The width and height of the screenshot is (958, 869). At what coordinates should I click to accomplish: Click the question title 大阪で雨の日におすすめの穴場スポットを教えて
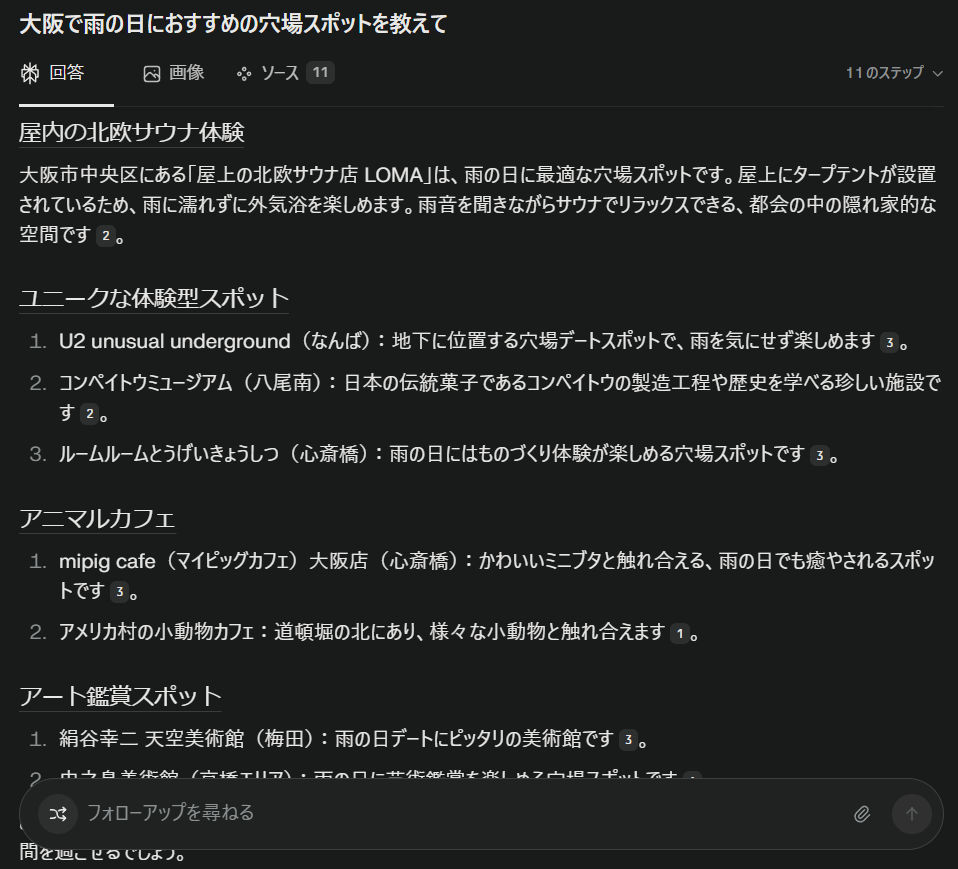click(233, 24)
